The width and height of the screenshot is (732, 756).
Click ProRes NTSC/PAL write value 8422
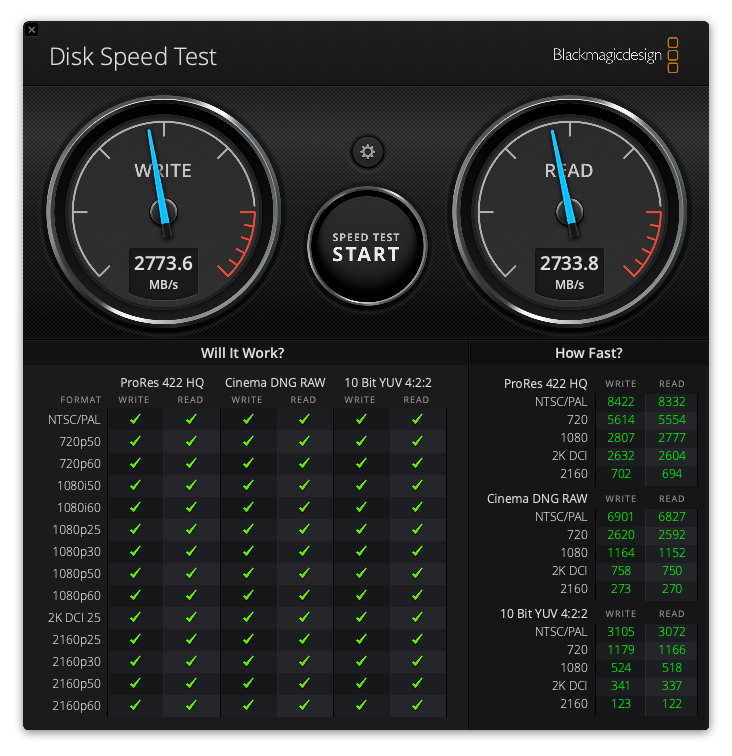tap(621, 402)
